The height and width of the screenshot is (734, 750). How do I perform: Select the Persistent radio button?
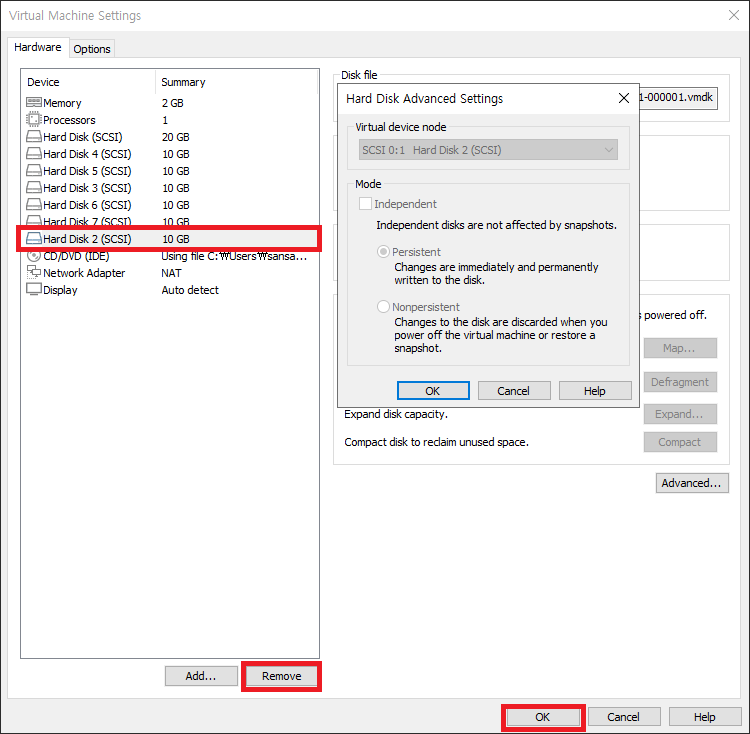tap(383, 252)
